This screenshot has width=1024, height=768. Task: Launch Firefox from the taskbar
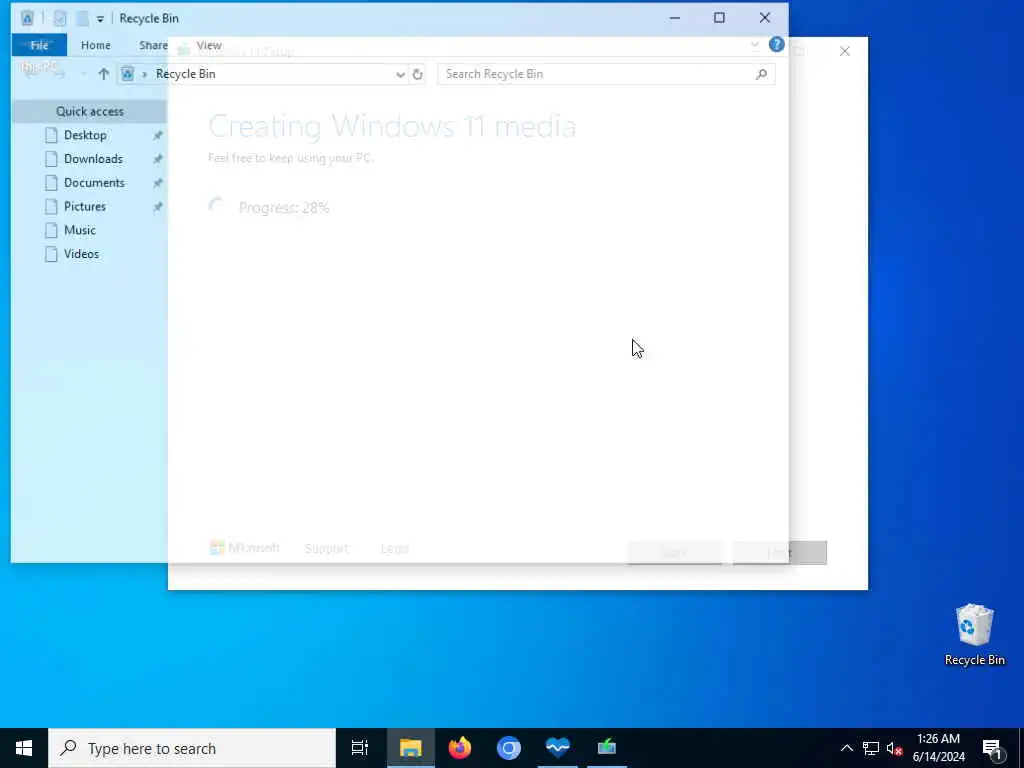click(x=460, y=748)
